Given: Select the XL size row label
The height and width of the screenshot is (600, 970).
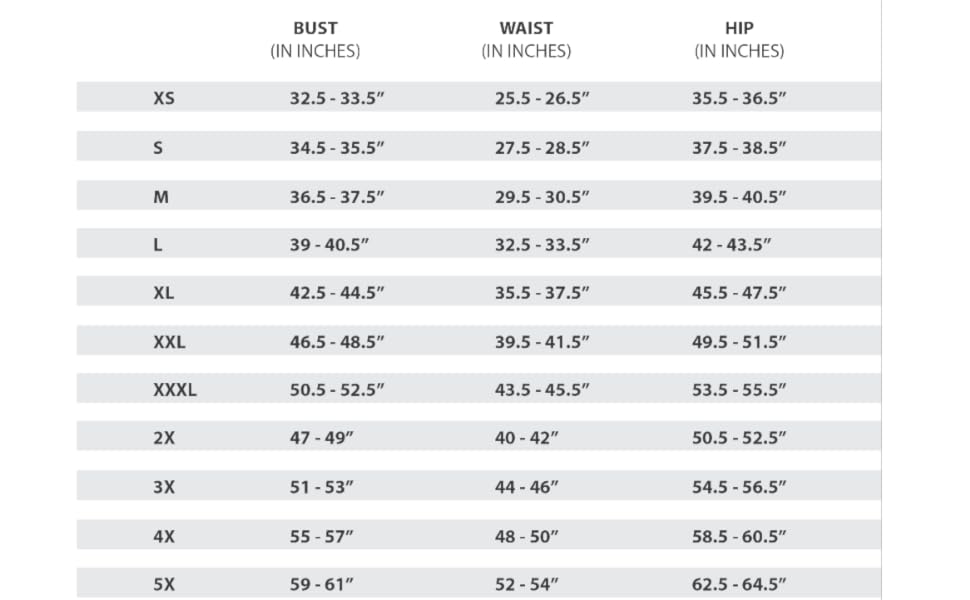Looking at the screenshot, I should tap(163, 293).
